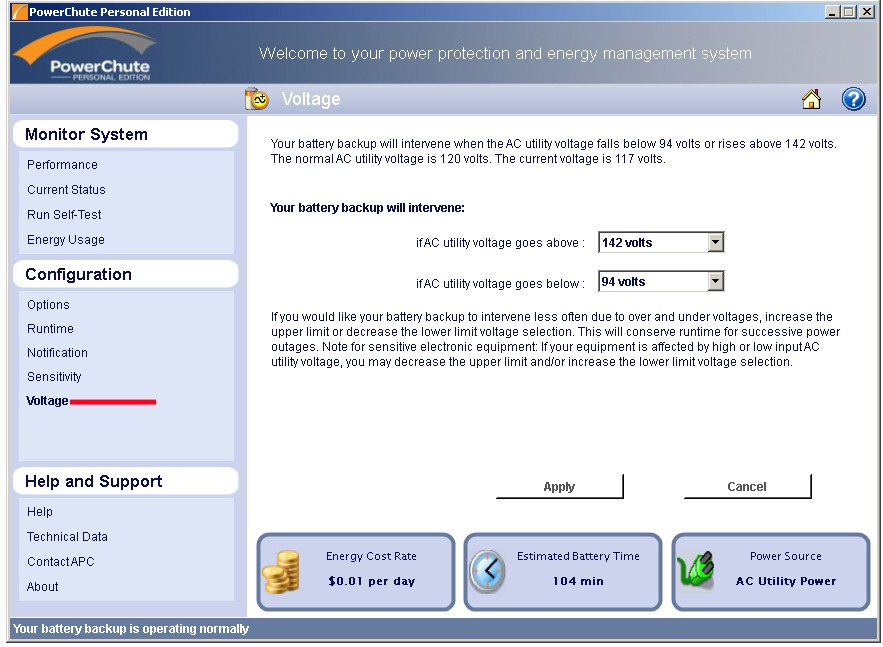Click the Apply button

click(559, 487)
